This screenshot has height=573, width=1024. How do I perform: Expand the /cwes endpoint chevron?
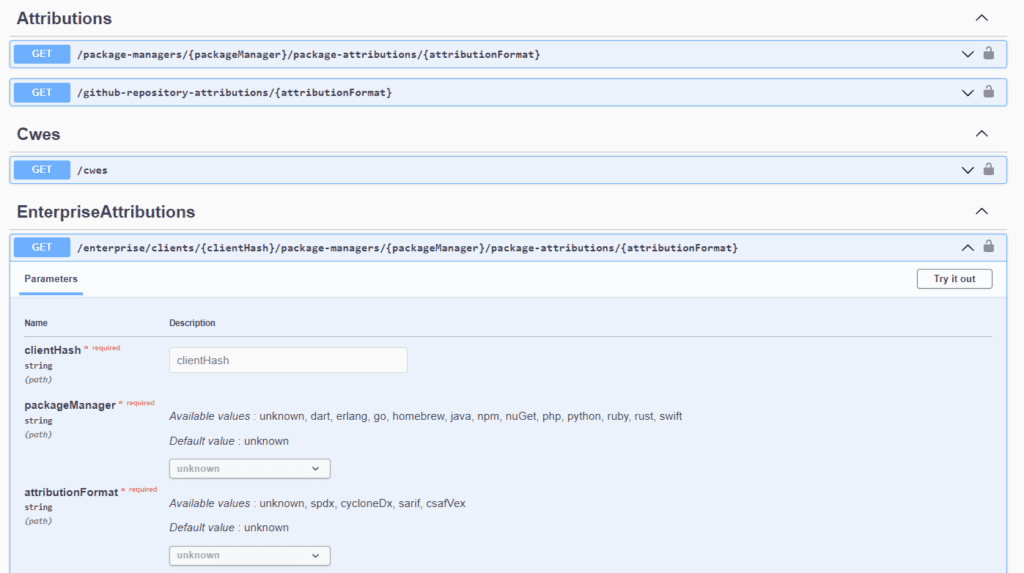click(x=967, y=170)
